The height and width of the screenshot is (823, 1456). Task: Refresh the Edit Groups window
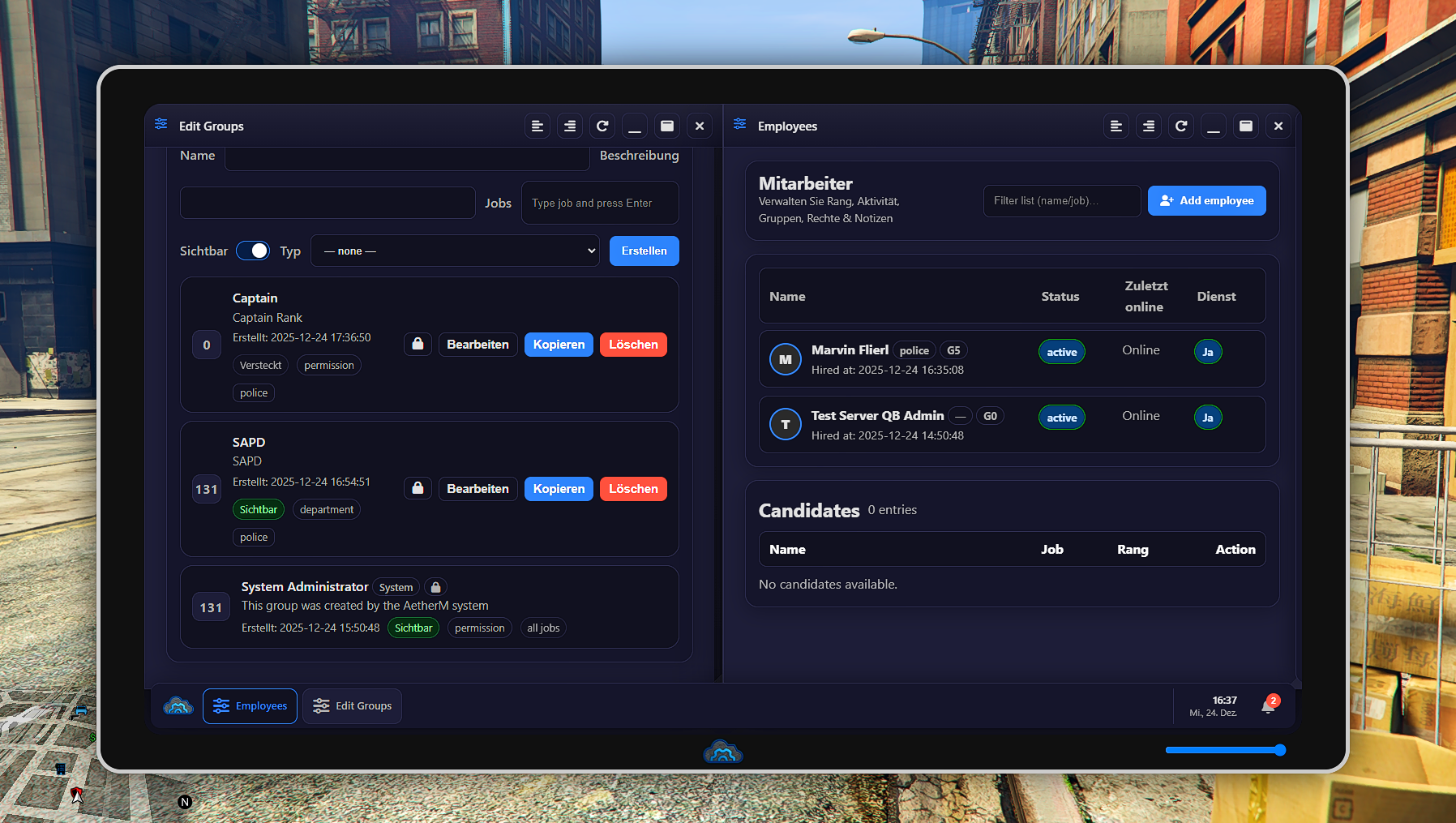602,126
